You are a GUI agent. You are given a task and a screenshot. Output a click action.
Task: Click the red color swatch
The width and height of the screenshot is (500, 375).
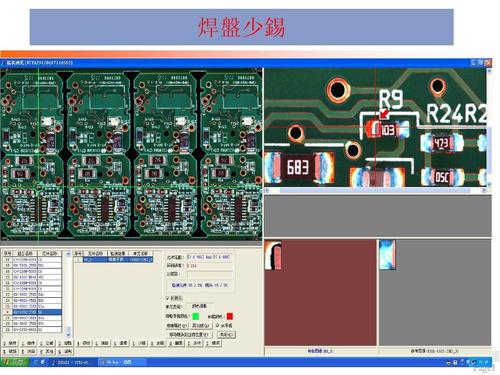coord(230,316)
